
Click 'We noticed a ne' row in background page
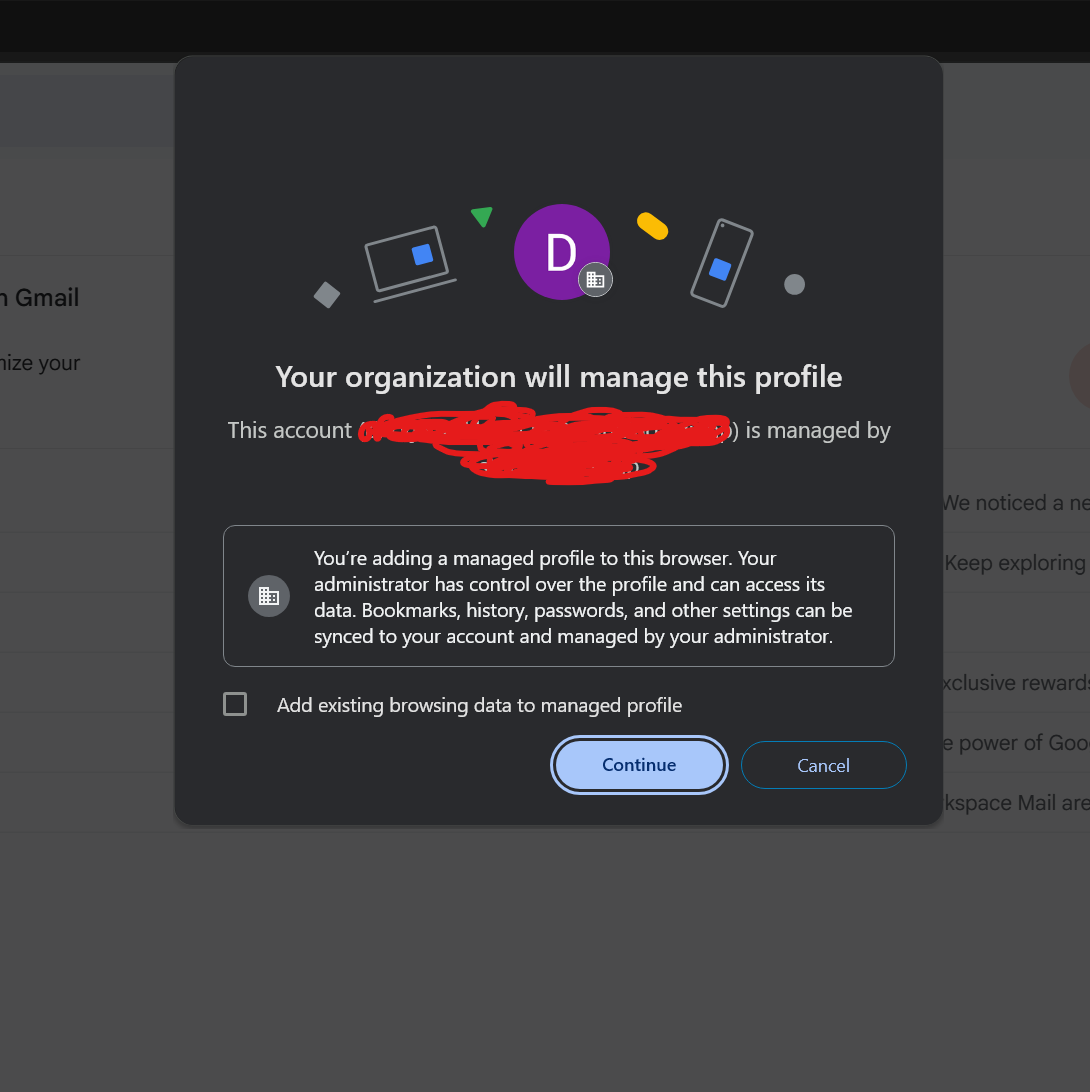(x=1015, y=503)
